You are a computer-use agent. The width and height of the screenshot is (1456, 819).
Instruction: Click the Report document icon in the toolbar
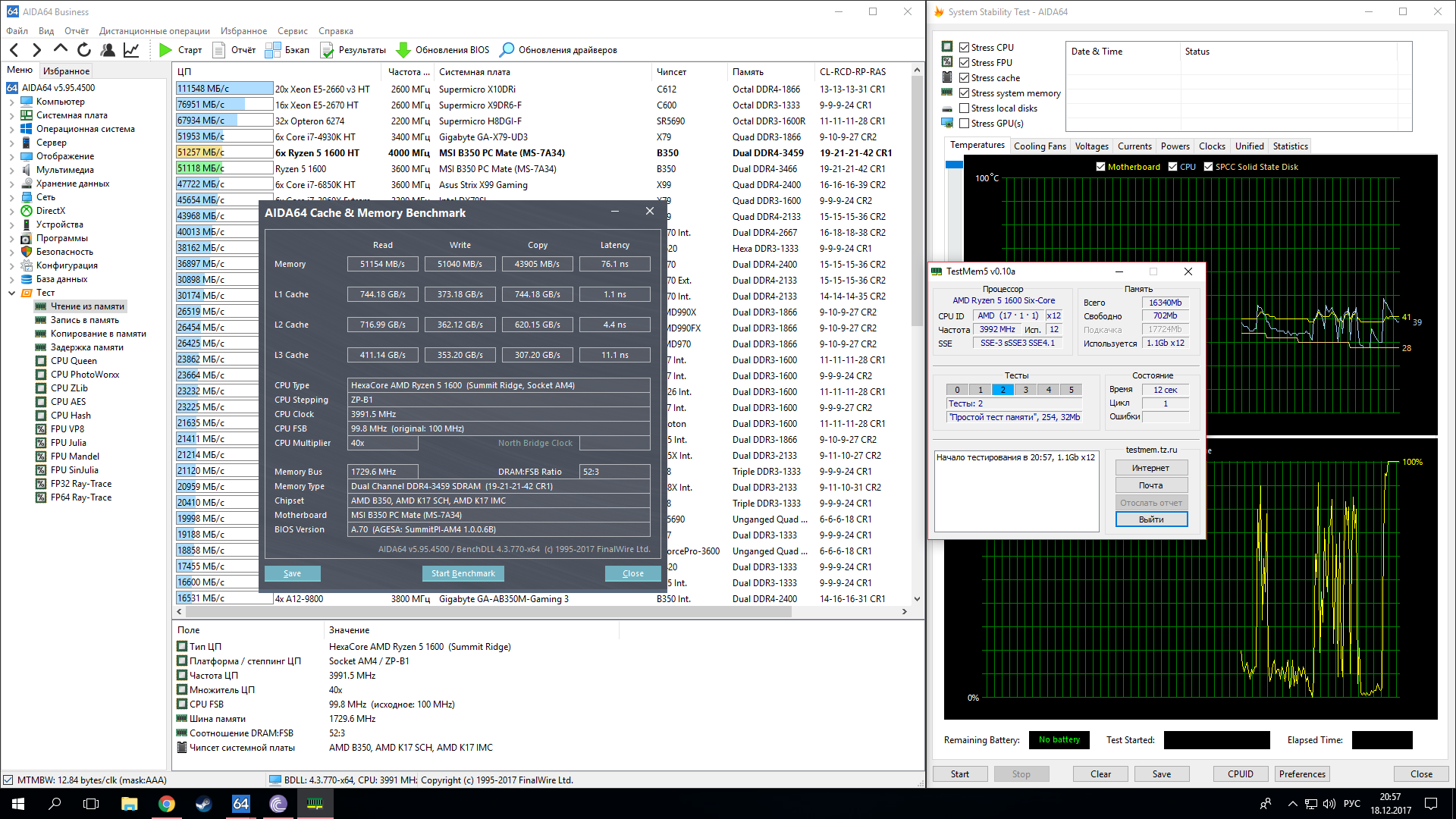tap(219, 50)
